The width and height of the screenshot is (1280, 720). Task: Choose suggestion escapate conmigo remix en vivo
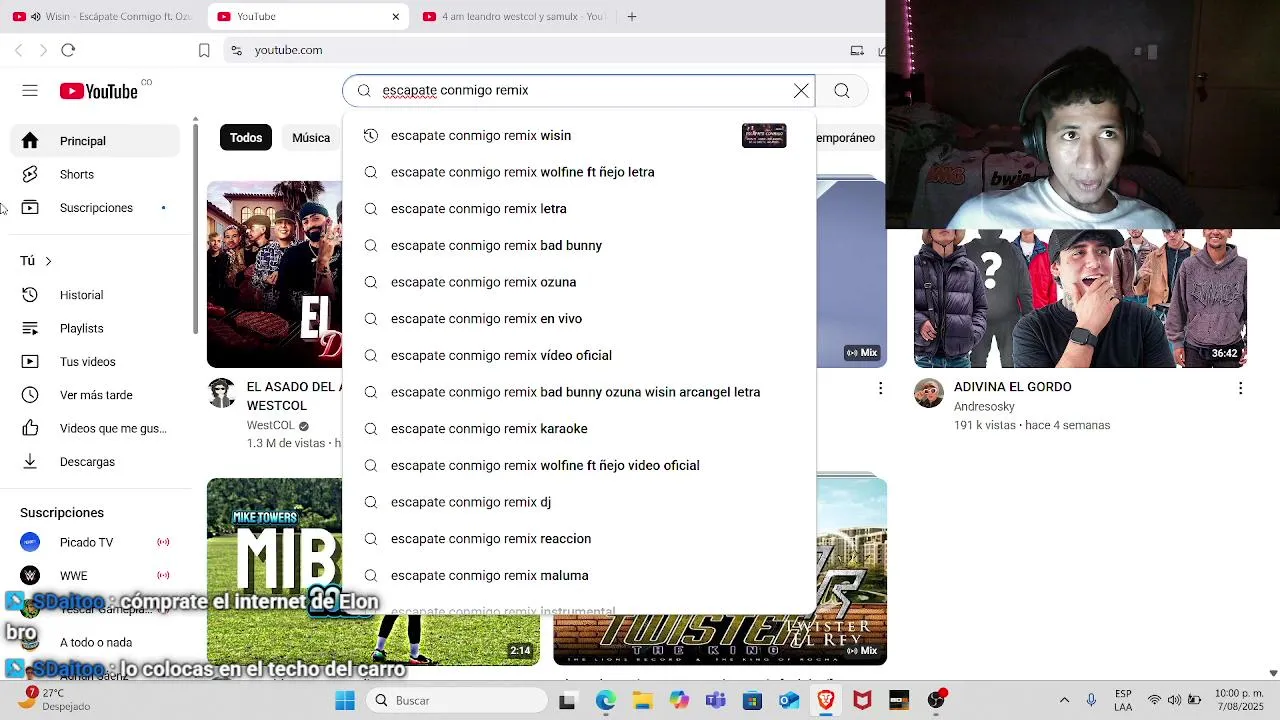point(579,319)
